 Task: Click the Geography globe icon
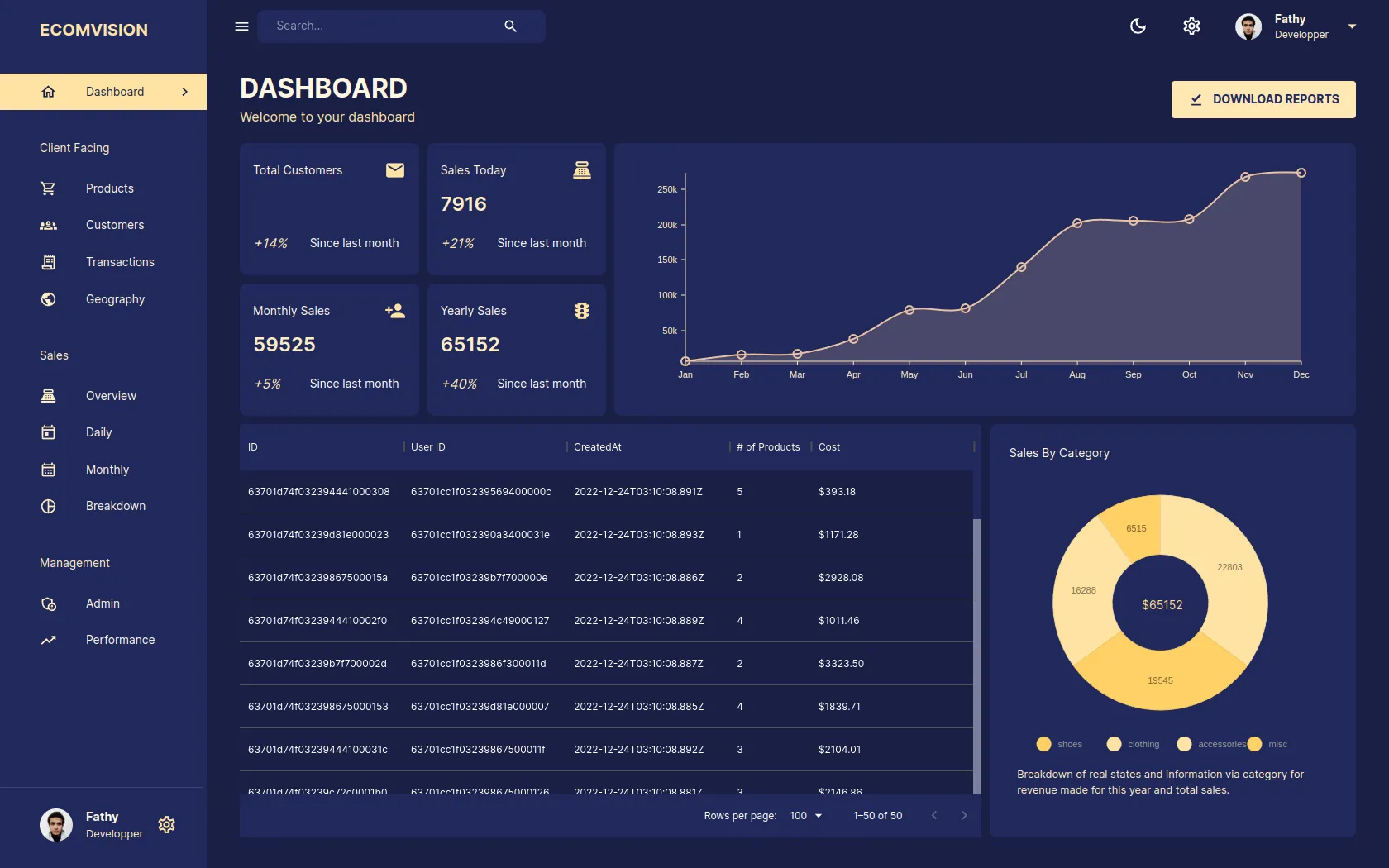(49, 298)
